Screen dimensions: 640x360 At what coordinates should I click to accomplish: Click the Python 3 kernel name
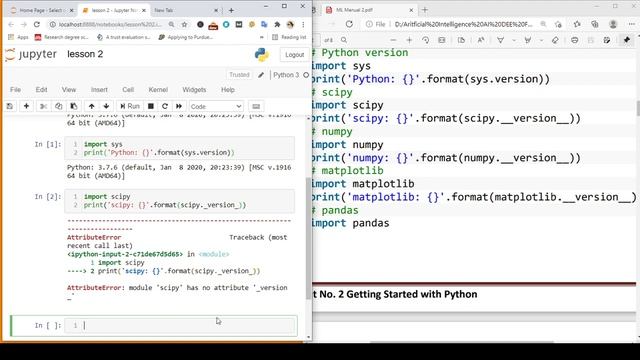(x=286, y=75)
